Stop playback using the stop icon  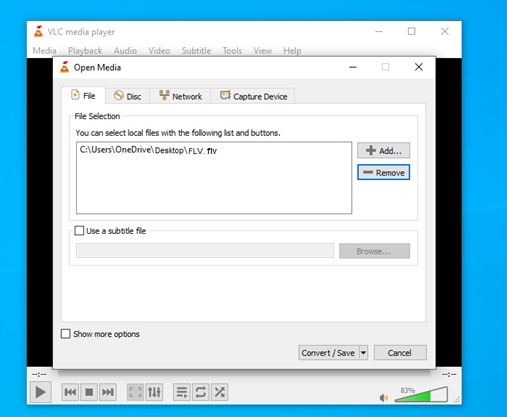(89, 392)
